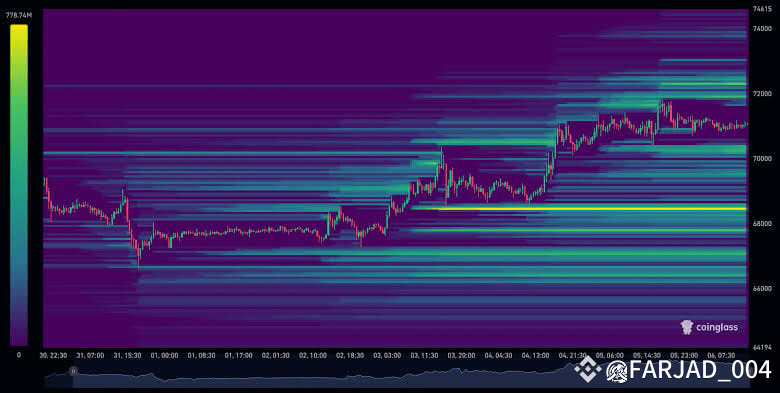780x393 pixels.
Task: Click the 72000 price axis label
Action: click(762, 94)
